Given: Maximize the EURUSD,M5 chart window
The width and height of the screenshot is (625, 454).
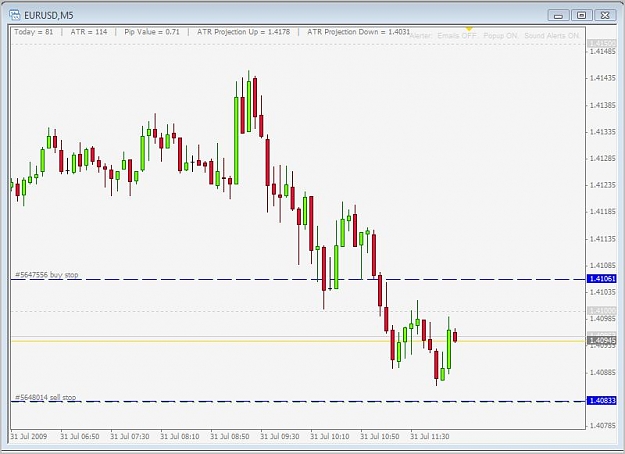Looking at the screenshot, I should (582, 16).
